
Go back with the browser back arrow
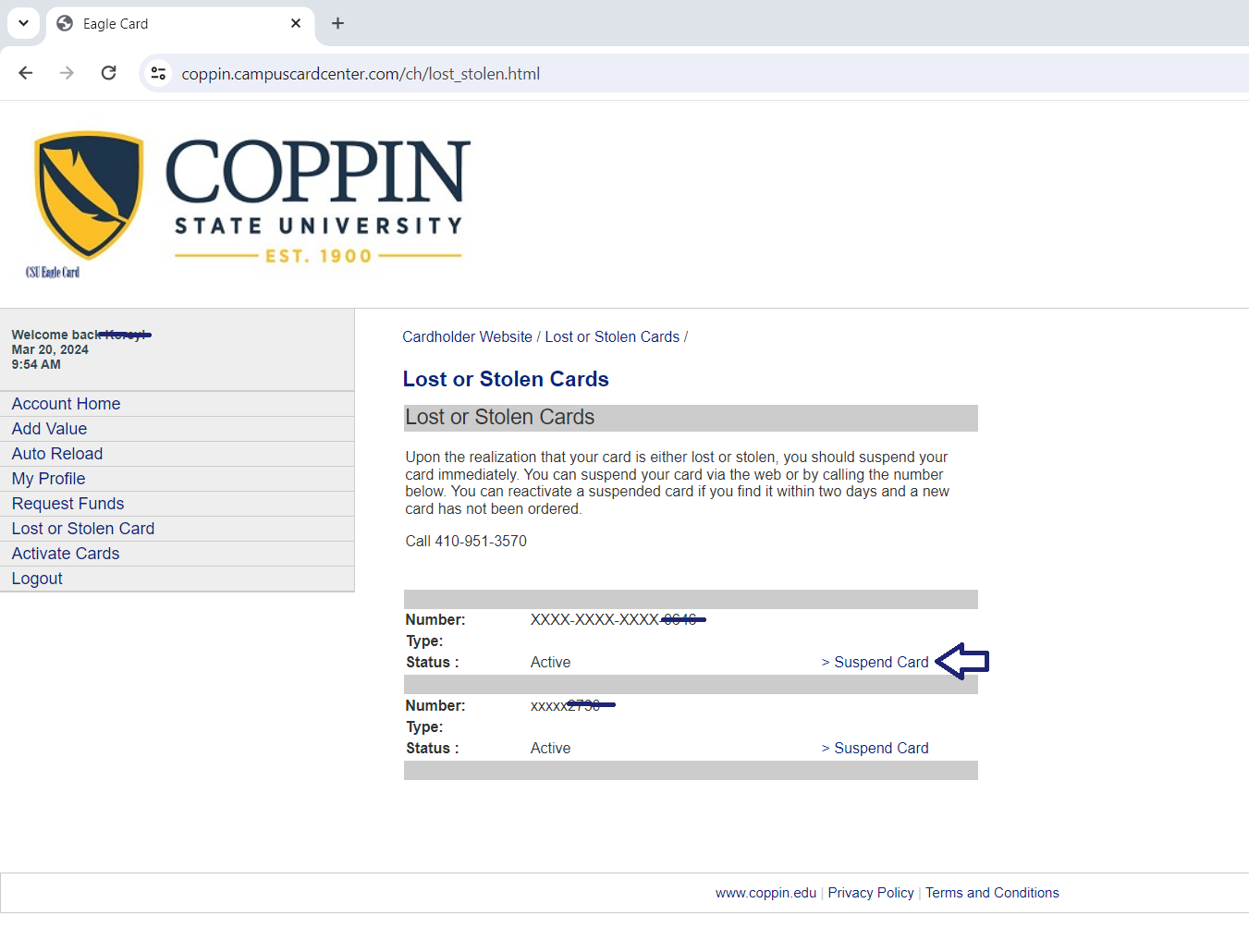point(26,73)
